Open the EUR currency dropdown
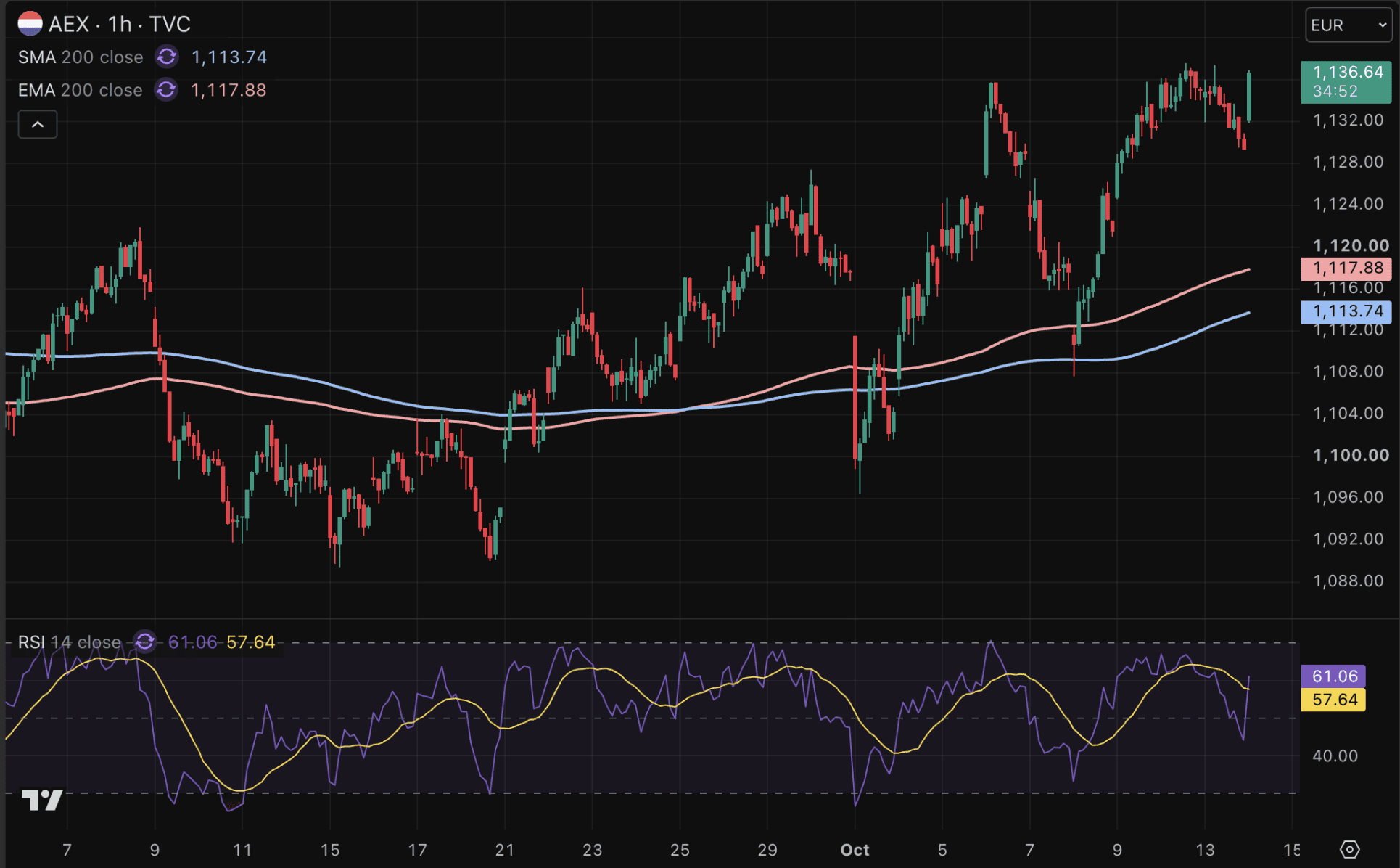Screen dimensions: 1400x868 [1348, 25]
